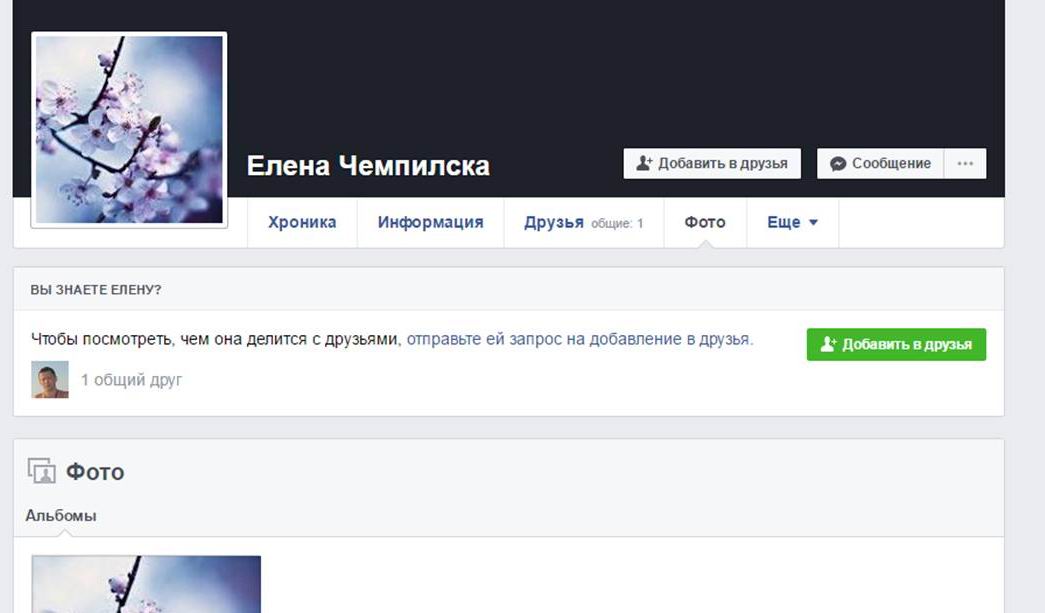Click the mutual friend's avatar thumbnail

pos(50,380)
